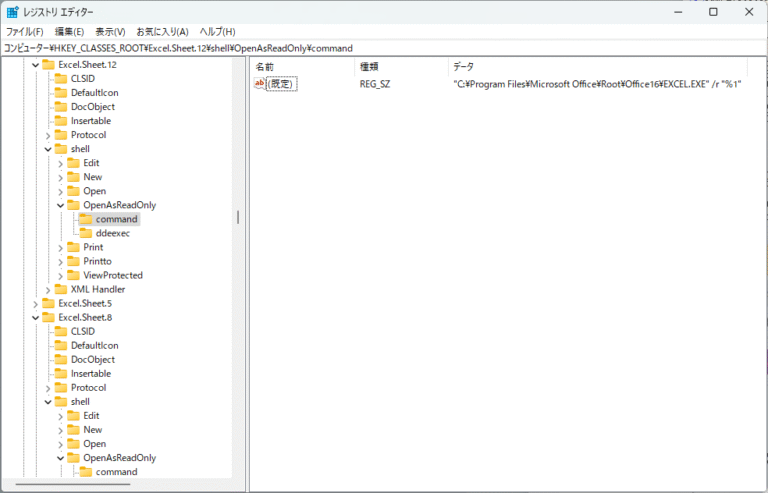The image size is (768, 493).
Task: Click the ViewProtected folder icon
Action: tap(73, 275)
